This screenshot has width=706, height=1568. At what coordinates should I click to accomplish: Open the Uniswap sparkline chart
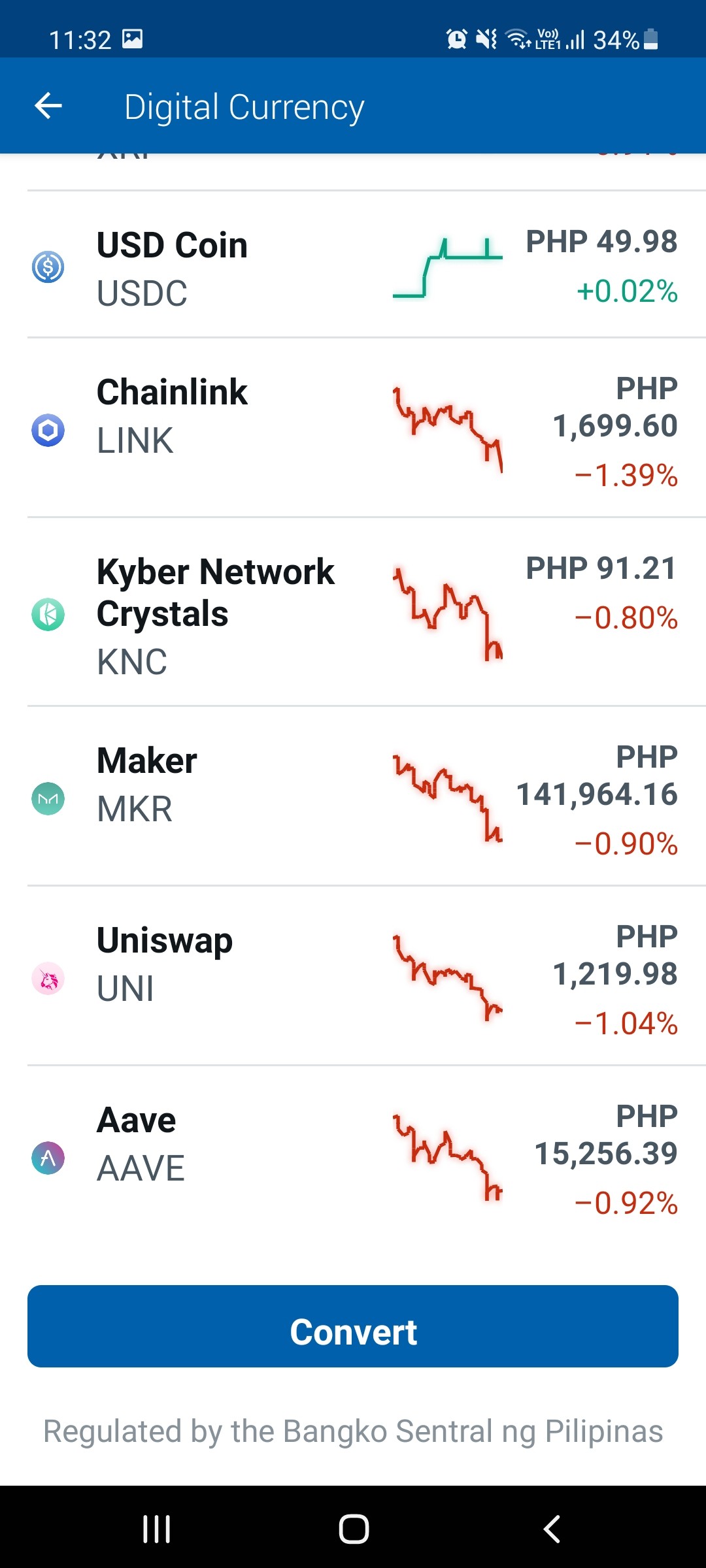[x=448, y=978]
